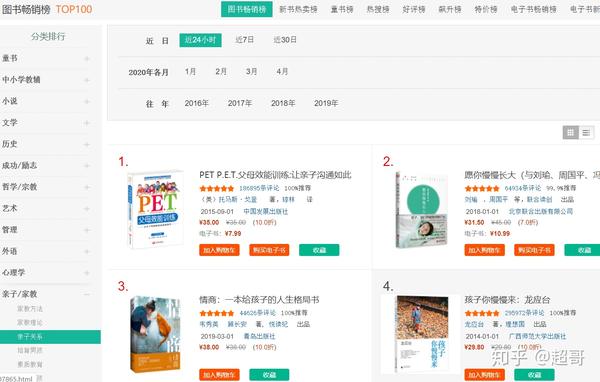Screen dimensions: 600x382
Task: Filter by 3月 of 2020
Action: click(251, 72)
